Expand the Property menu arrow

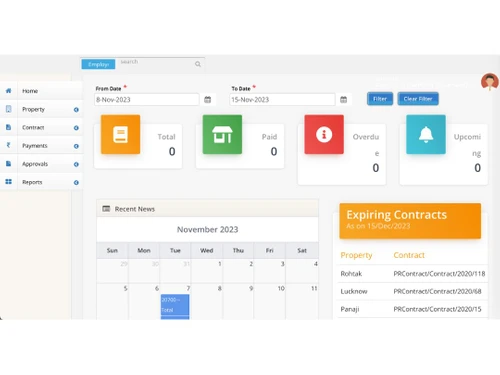pos(76,110)
